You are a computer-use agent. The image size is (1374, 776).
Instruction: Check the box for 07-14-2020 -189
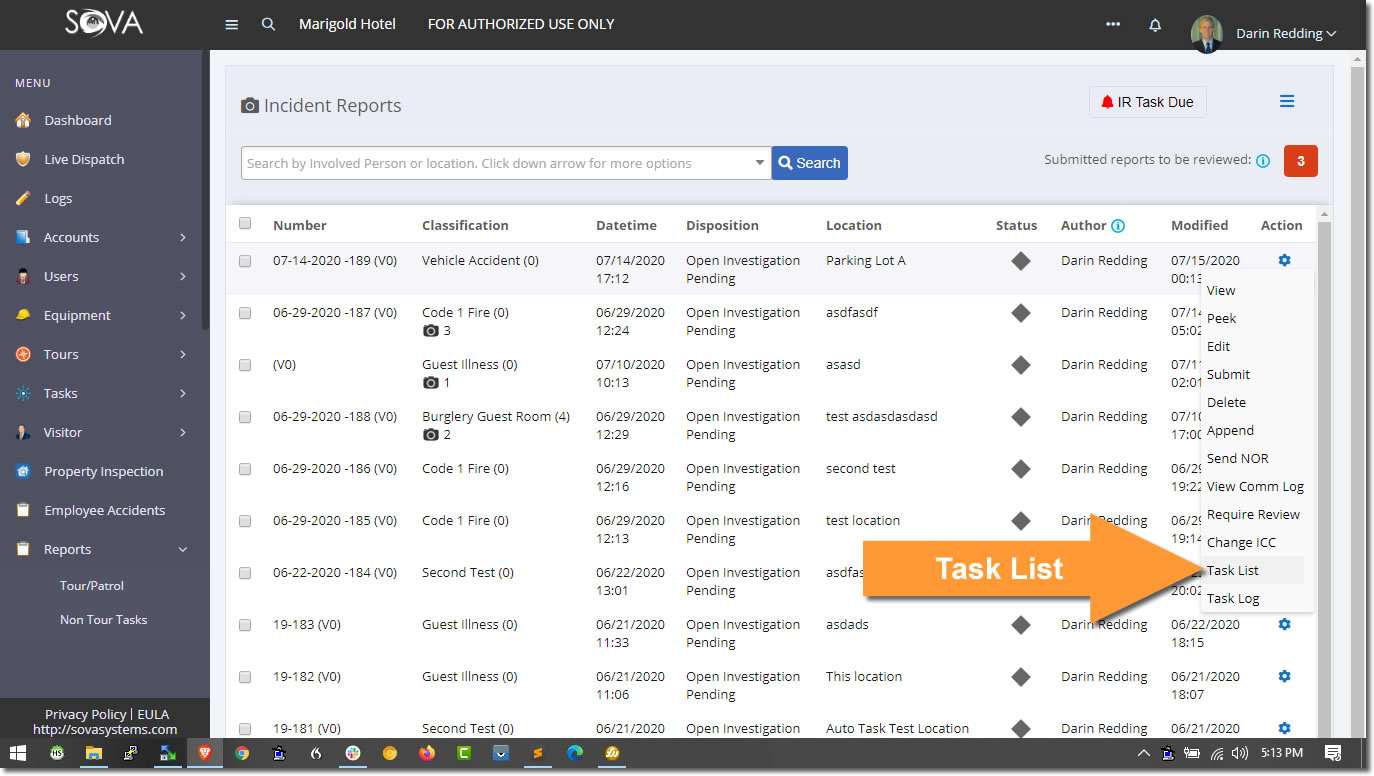(245, 261)
